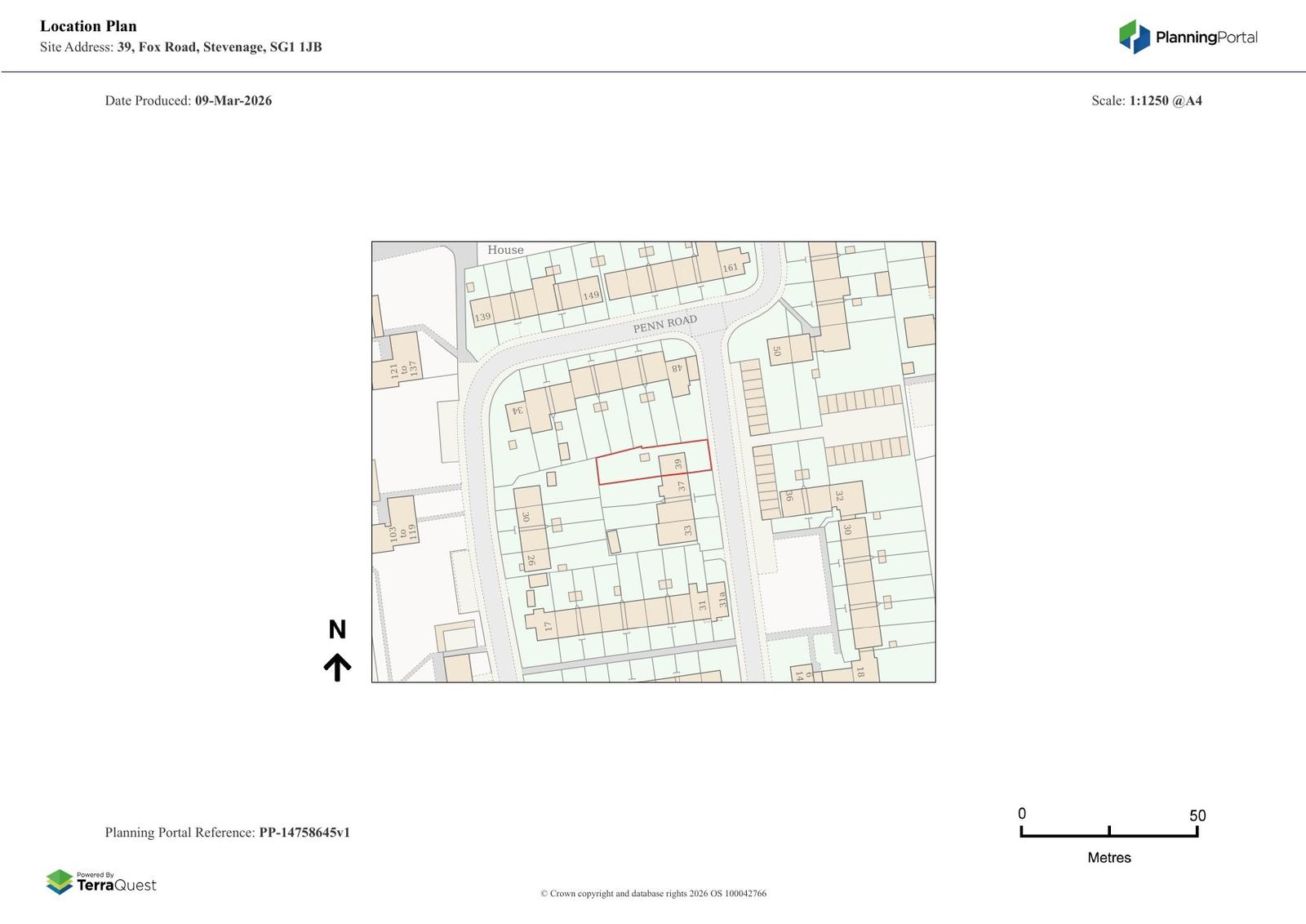
Task: Click the Date Produced 09-Mar-2026 text
Action: pyautogui.click(x=188, y=100)
